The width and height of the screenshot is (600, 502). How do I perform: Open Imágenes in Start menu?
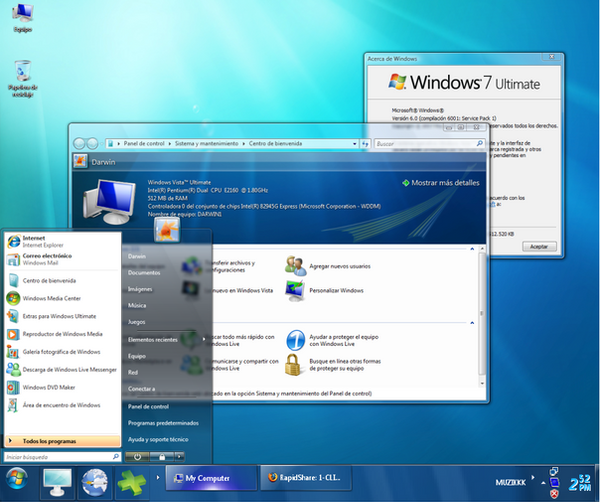click(x=140, y=289)
